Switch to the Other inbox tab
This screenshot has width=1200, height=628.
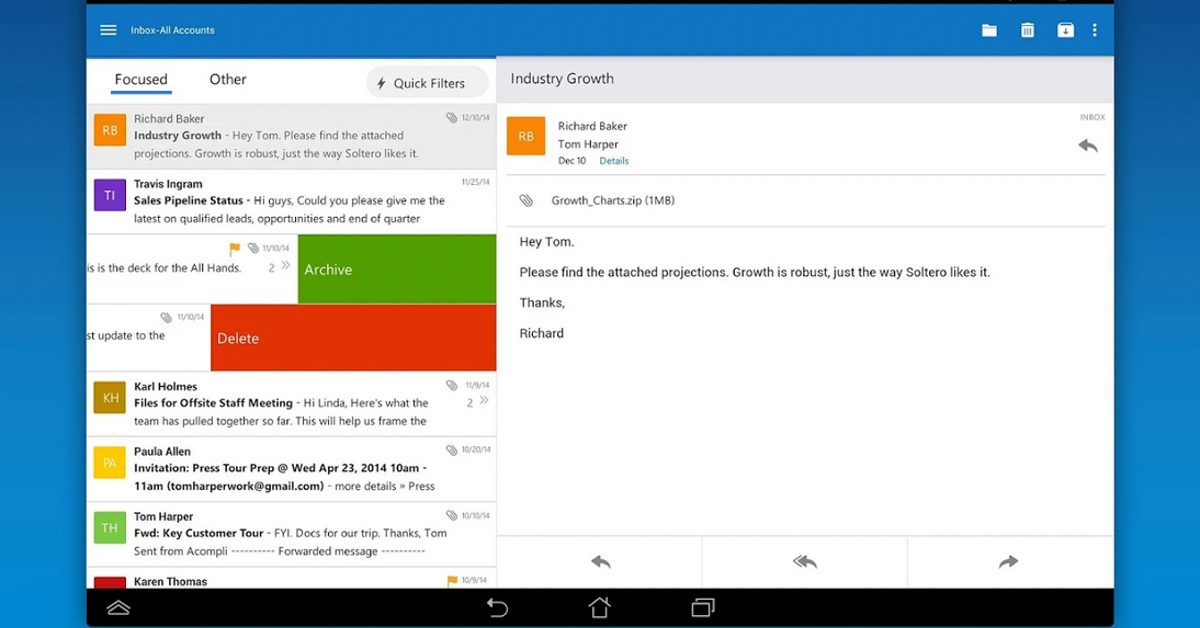tap(228, 80)
